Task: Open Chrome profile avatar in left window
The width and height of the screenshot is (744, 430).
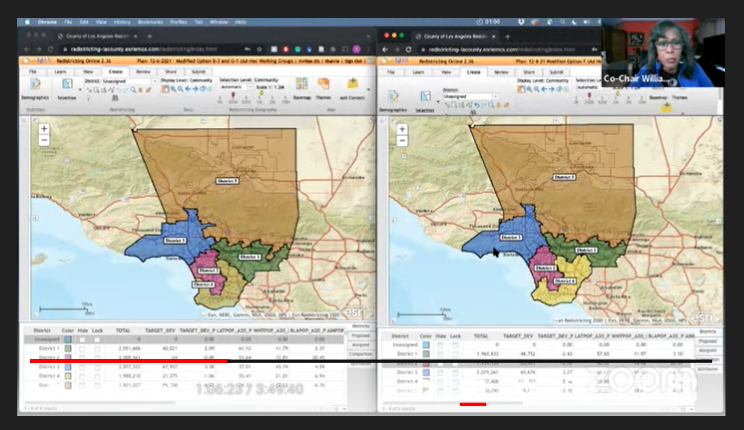Action: 356,49
